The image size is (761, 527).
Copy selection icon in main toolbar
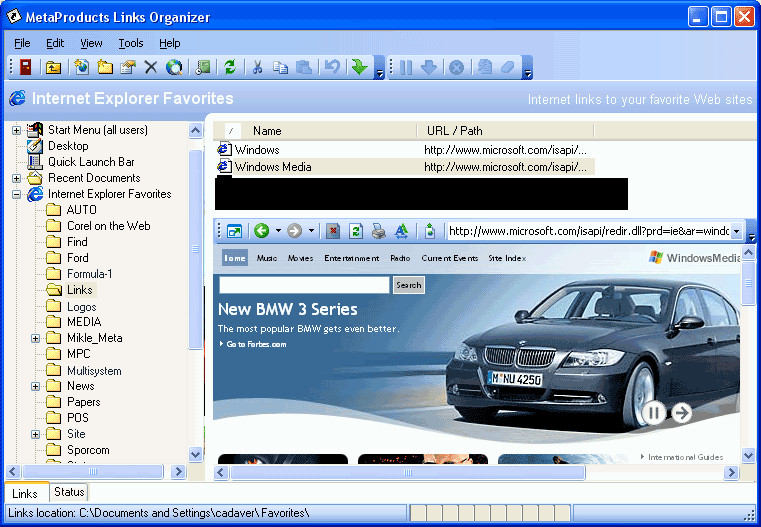[x=280, y=67]
